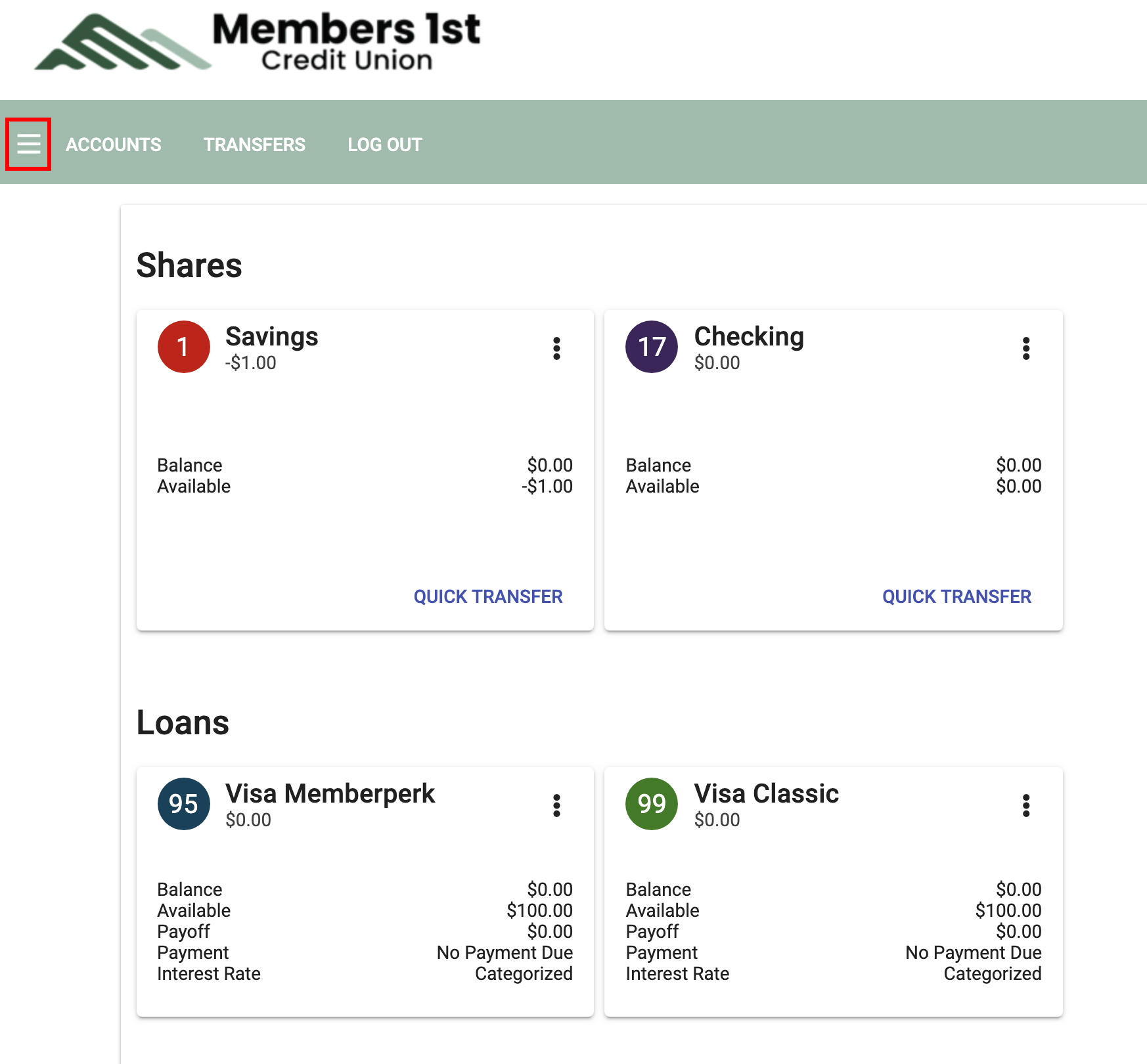Open the Visa Classic three-dot menu
Image resolution: width=1147 pixels, height=1064 pixels.
tap(1025, 805)
